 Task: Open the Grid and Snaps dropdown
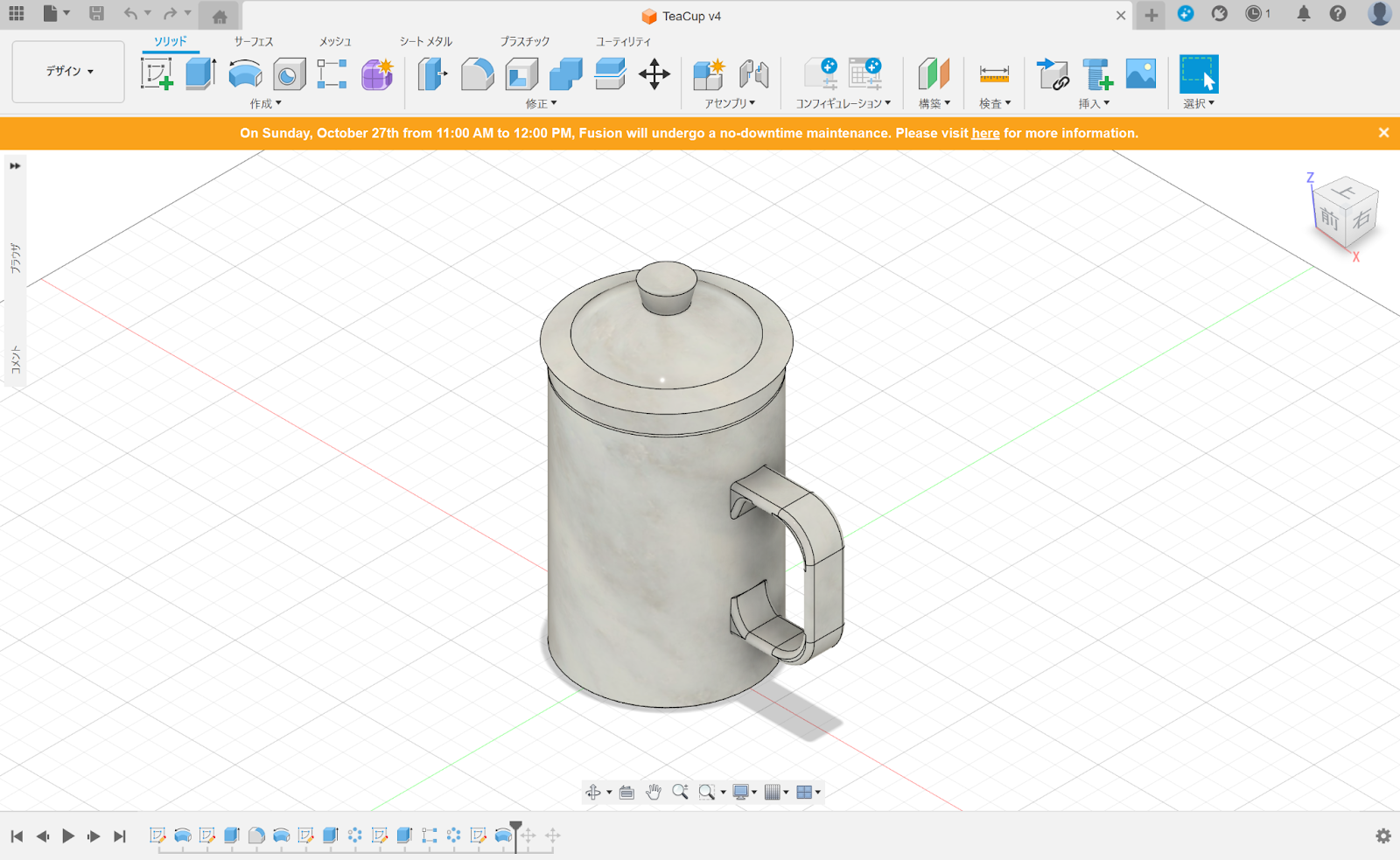coord(777,792)
